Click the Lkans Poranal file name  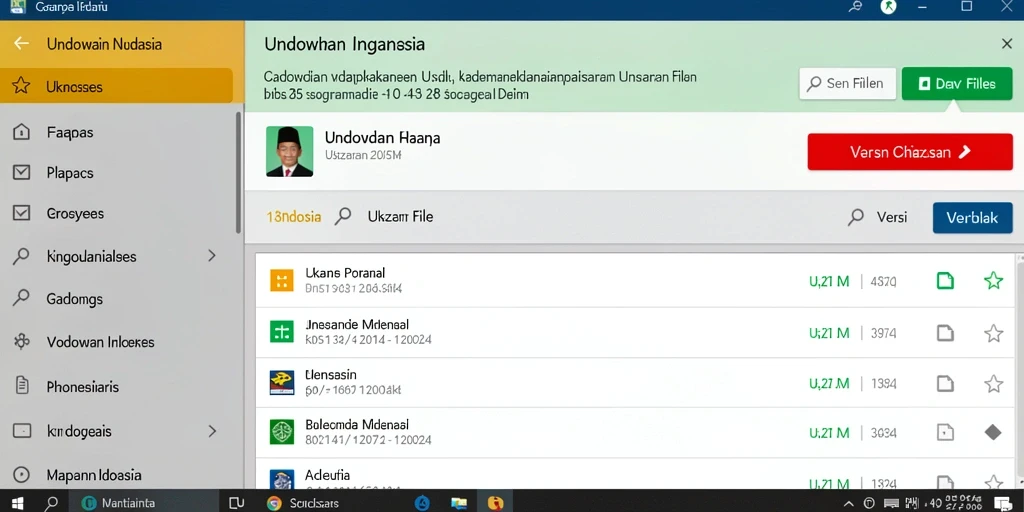click(x=345, y=273)
